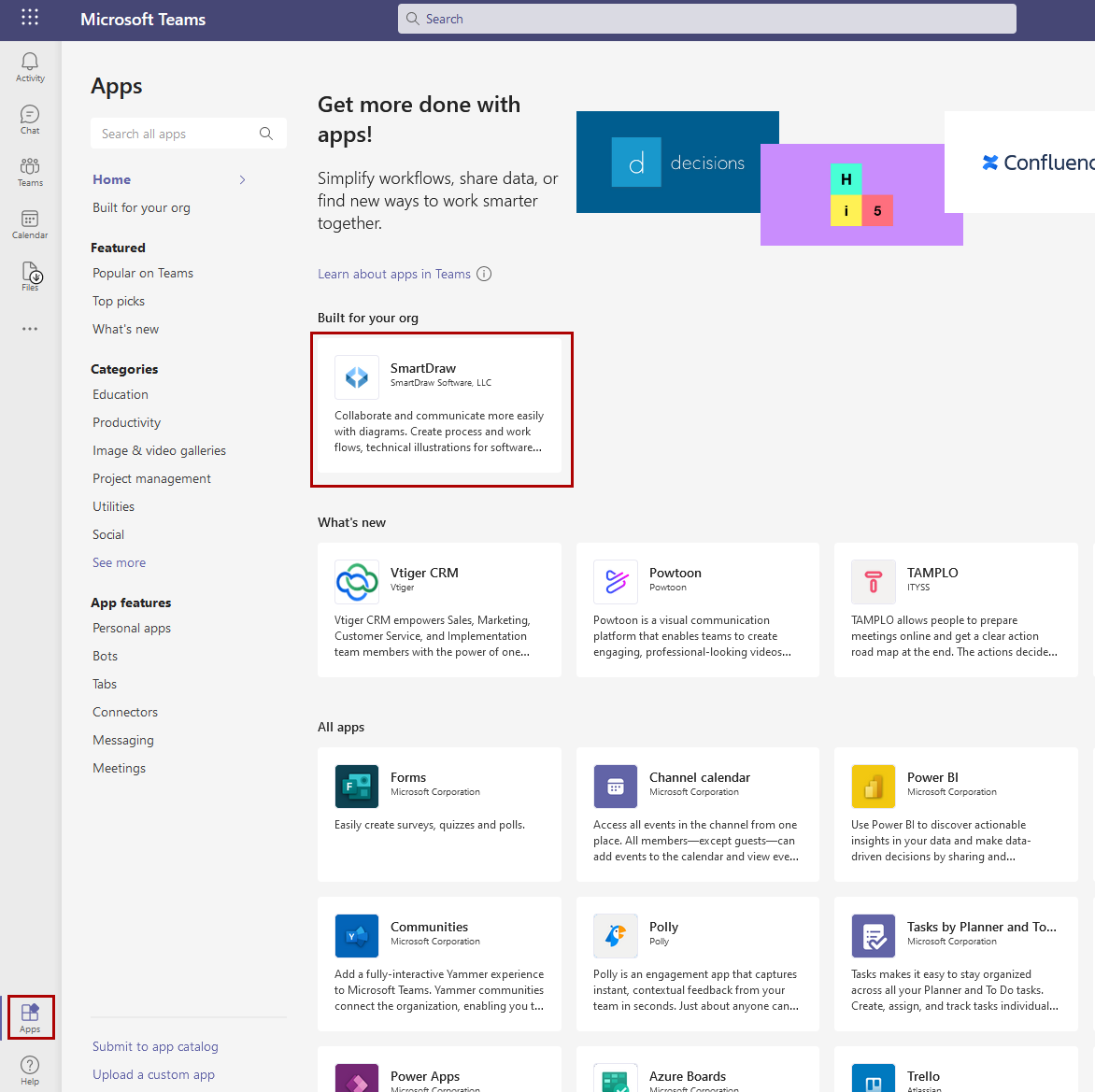This screenshot has height=1092, width=1095.
Task: Select Popular on Teams
Action: [x=143, y=273]
